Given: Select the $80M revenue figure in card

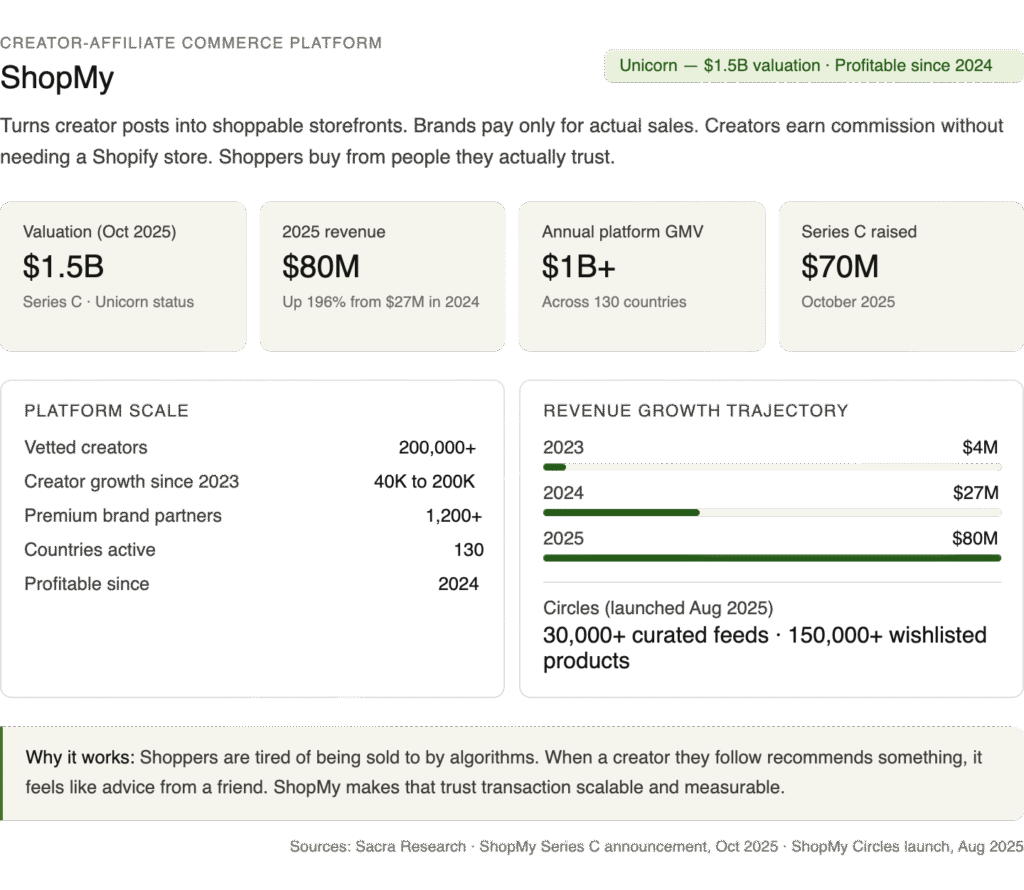Looking at the screenshot, I should point(321,266).
